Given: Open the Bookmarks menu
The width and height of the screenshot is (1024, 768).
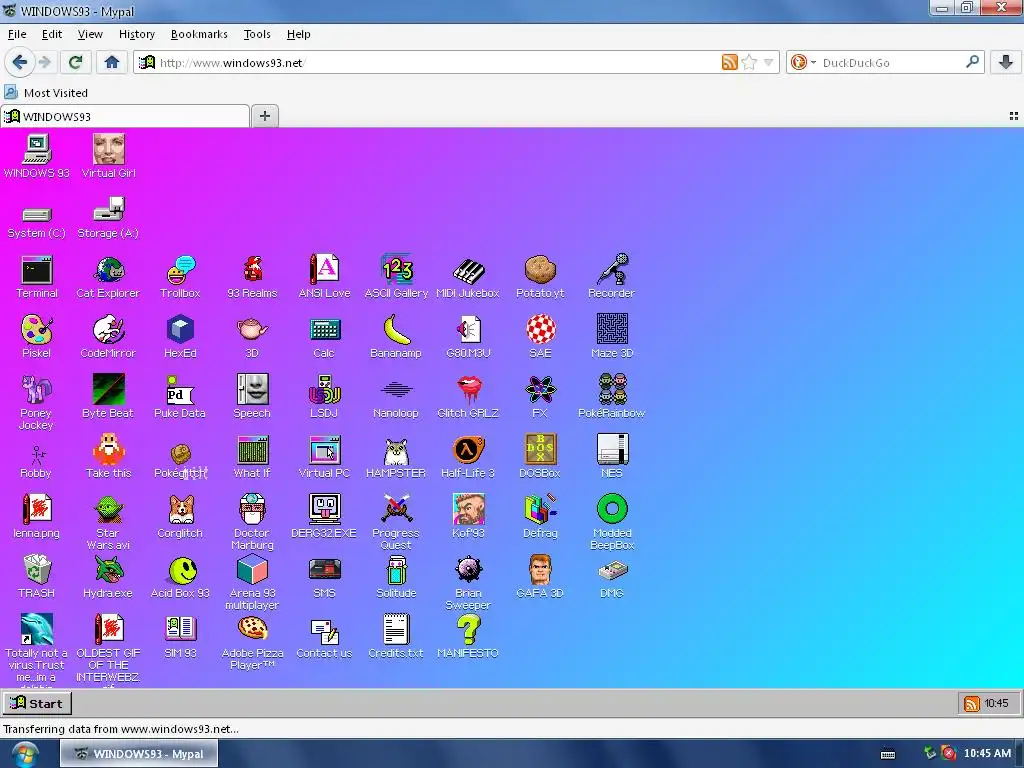Looking at the screenshot, I should coord(199,34).
